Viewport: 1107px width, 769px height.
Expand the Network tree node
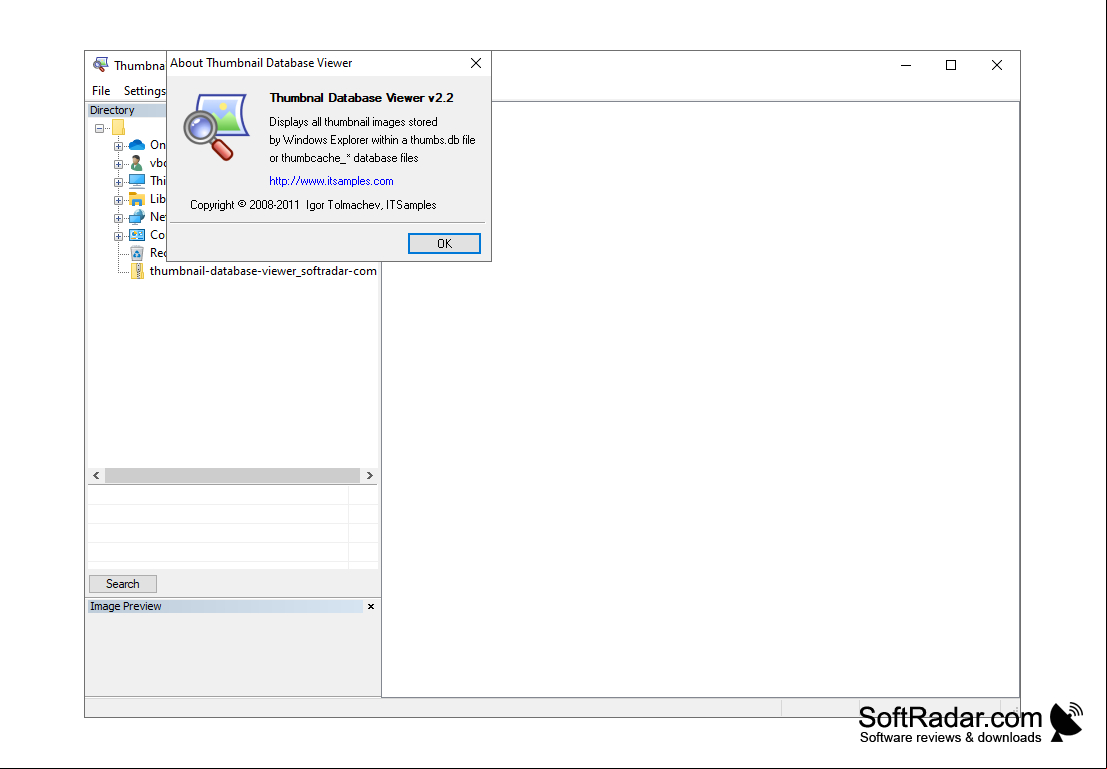pos(119,218)
